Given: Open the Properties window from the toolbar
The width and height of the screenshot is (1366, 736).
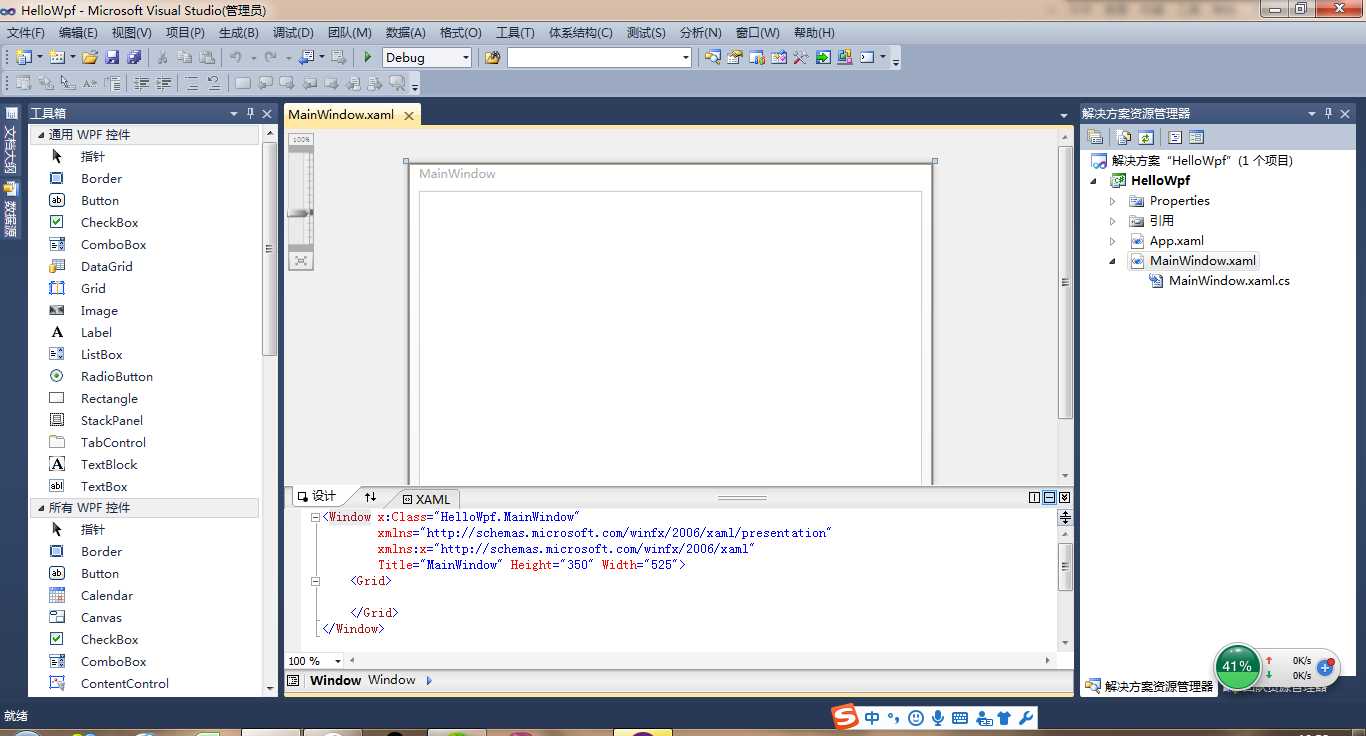Looking at the screenshot, I should [735, 57].
